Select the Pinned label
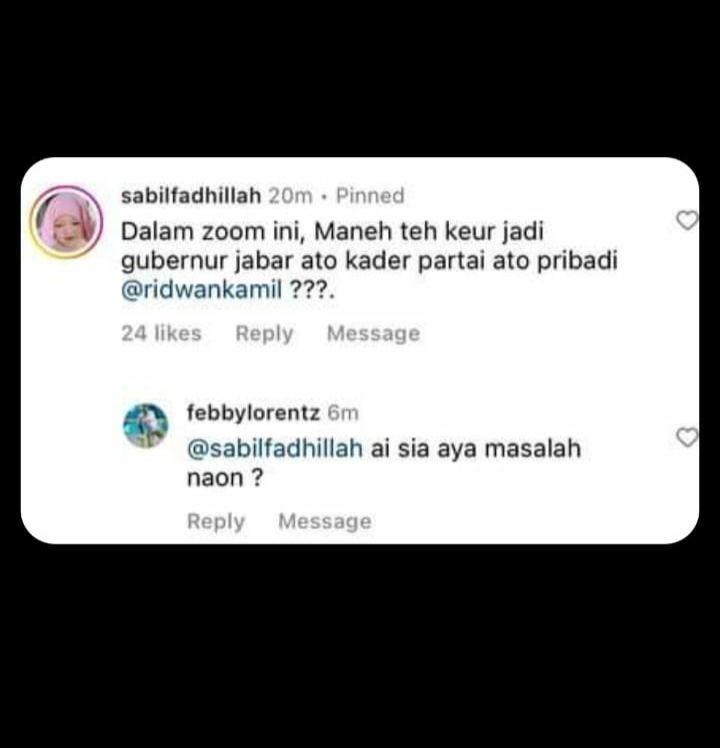Image resolution: width=720 pixels, height=748 pixels. point(370,196)
